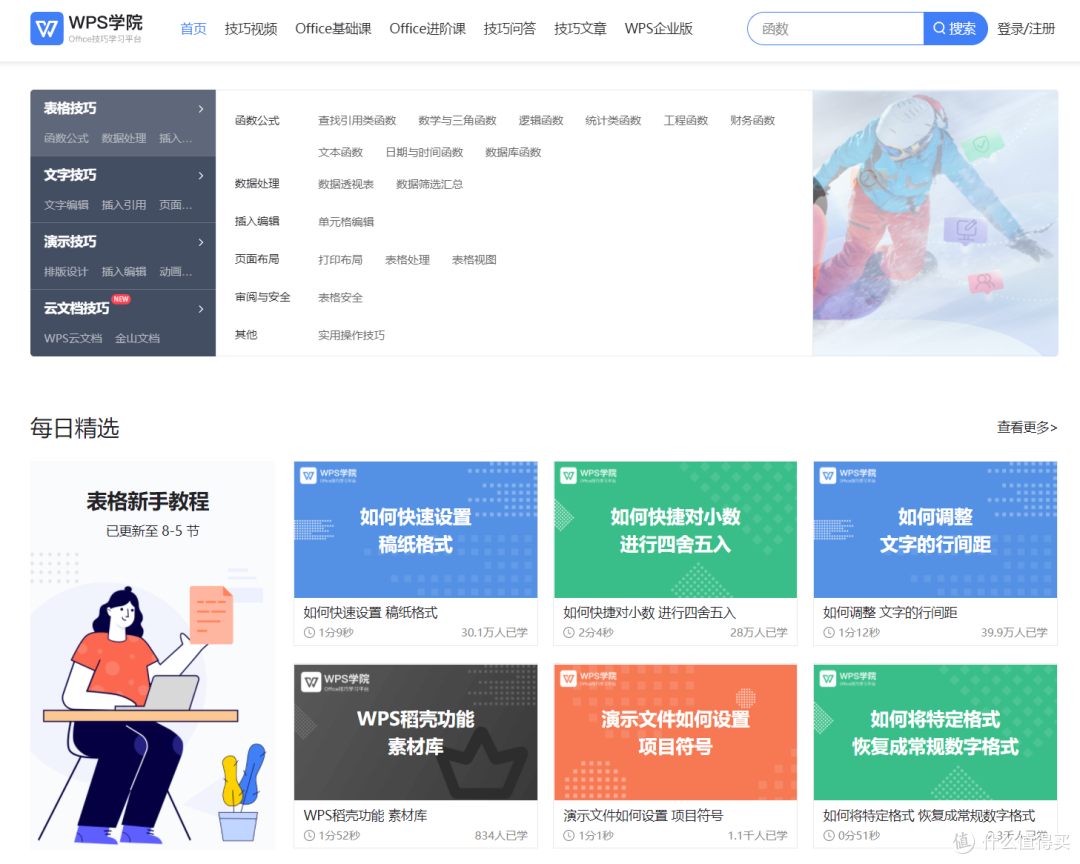This screenshot has height=864, width=1080.
Task: Click the 页面布局 category label
Action: (257, 259)
